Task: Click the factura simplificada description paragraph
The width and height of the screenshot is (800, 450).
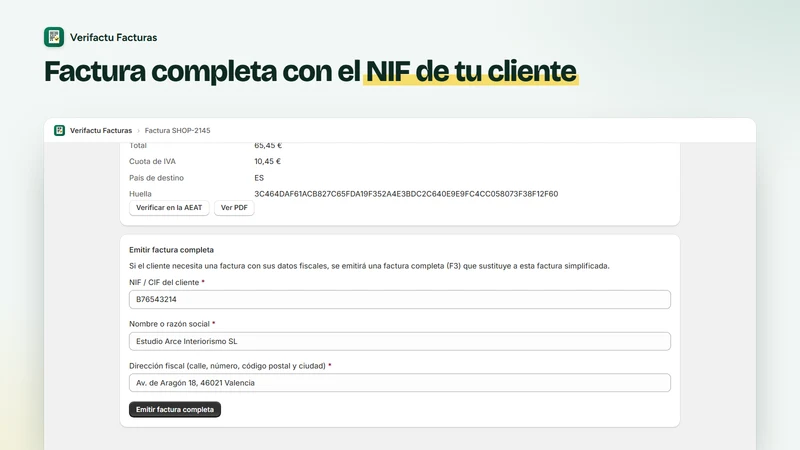Action: tap(369, 266)
